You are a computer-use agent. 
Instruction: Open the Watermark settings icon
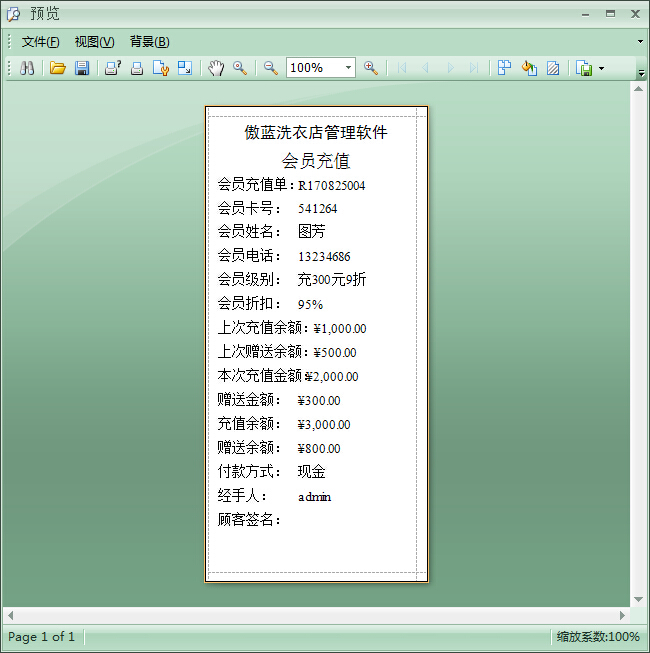pos(552,68)
